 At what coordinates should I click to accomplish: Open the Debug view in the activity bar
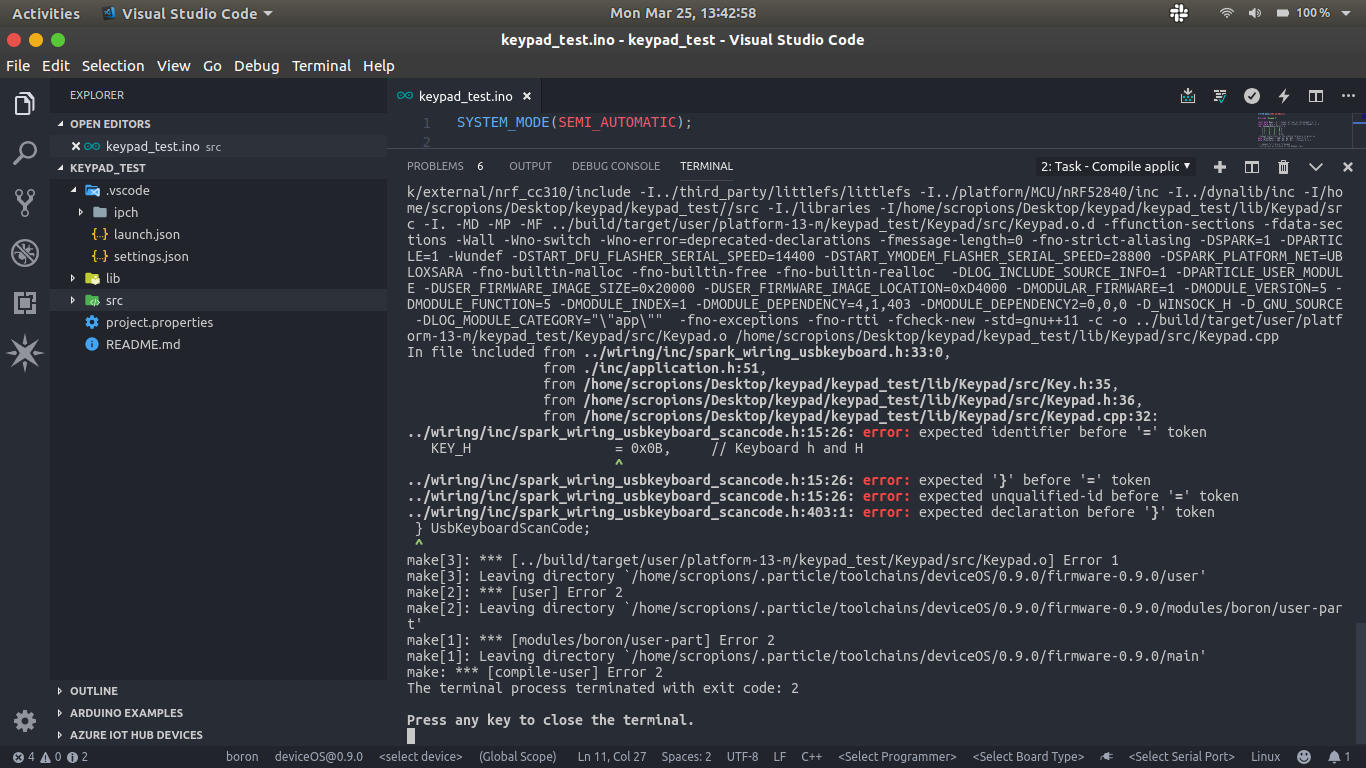[25, 253]
